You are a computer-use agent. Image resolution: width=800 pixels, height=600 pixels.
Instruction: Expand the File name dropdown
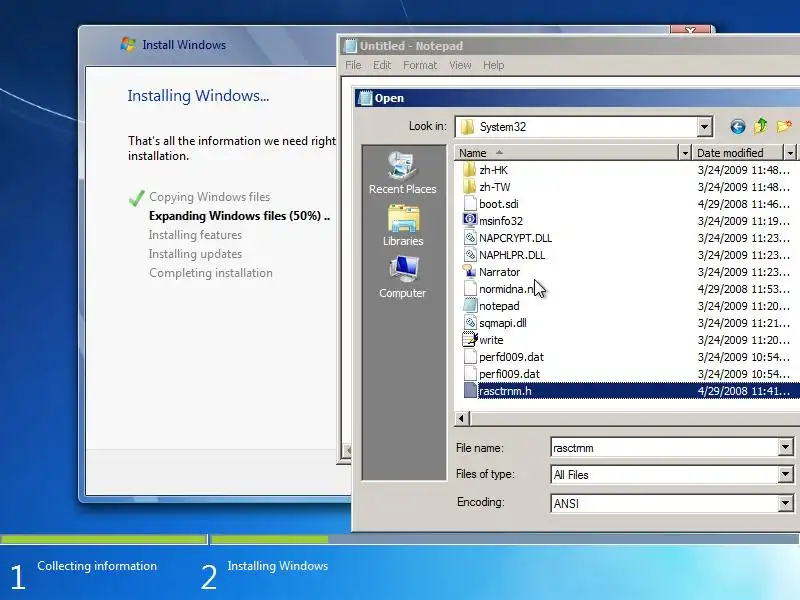[x=785, y=447]
